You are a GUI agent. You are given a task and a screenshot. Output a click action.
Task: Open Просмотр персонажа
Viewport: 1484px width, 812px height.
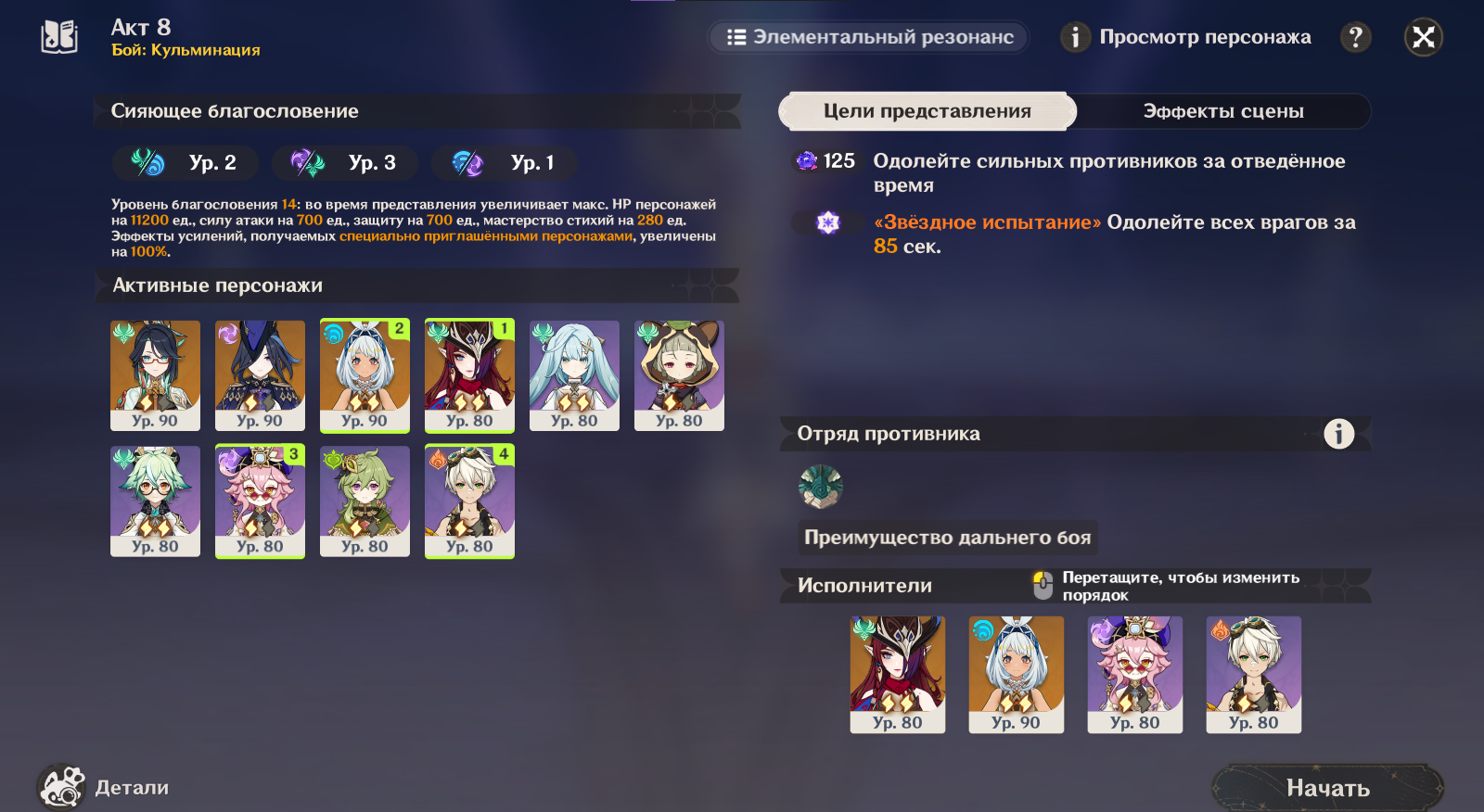coord(1186,37)
